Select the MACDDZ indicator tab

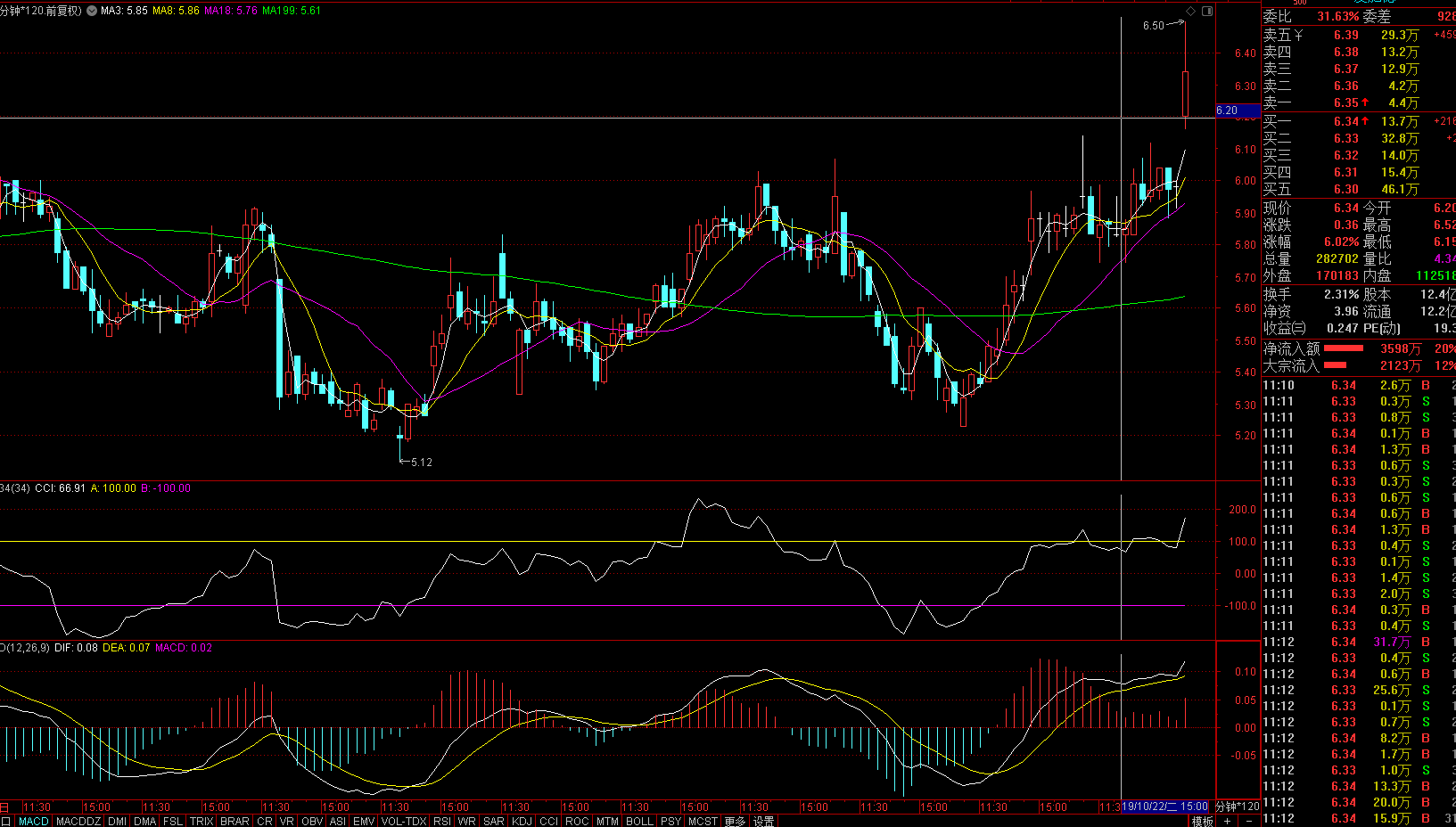78,821
